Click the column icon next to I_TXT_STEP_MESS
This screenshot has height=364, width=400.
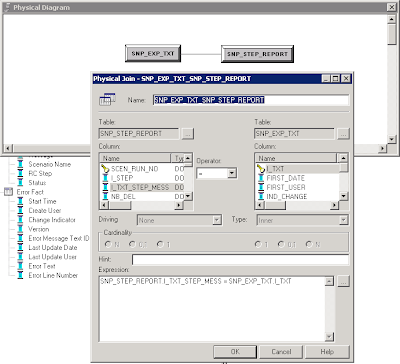click(x=105, y=187)
